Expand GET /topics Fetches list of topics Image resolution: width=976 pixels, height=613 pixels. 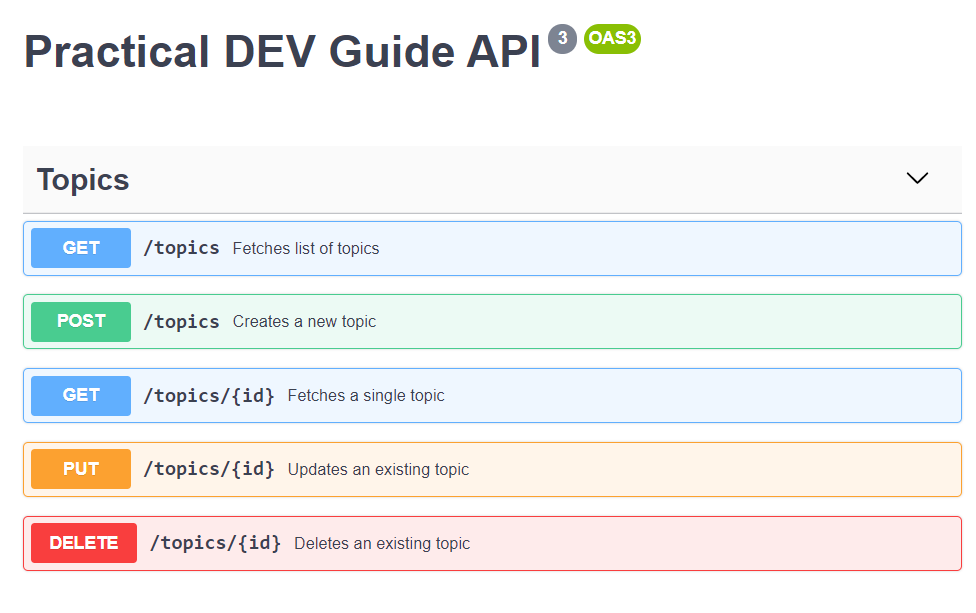pos(492,248)
